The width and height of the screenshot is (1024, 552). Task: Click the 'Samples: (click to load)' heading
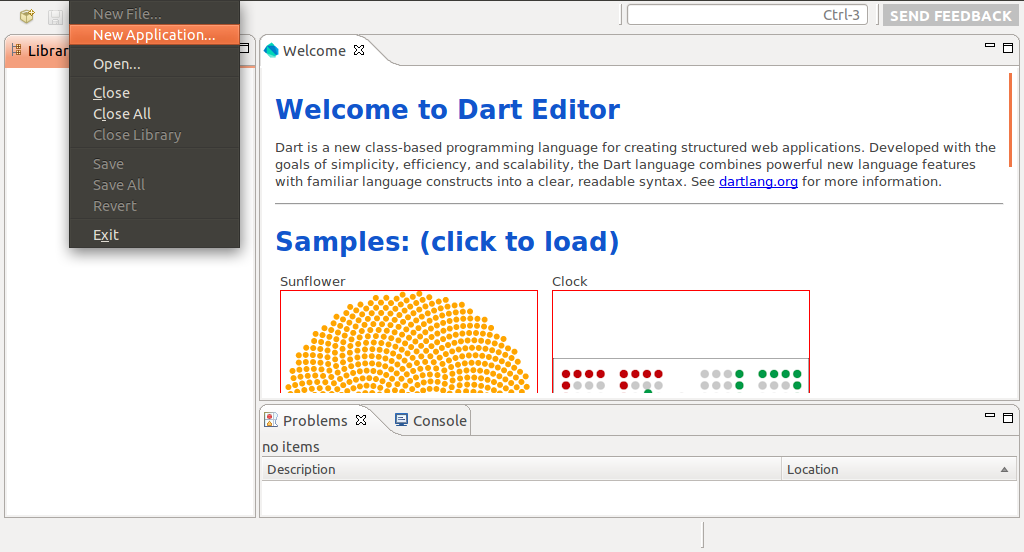pyautogui.click(x=447, y=242)
